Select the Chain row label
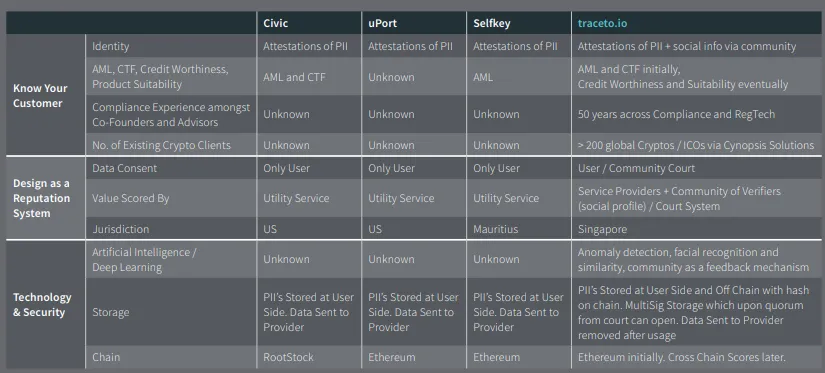 (106, 357)
